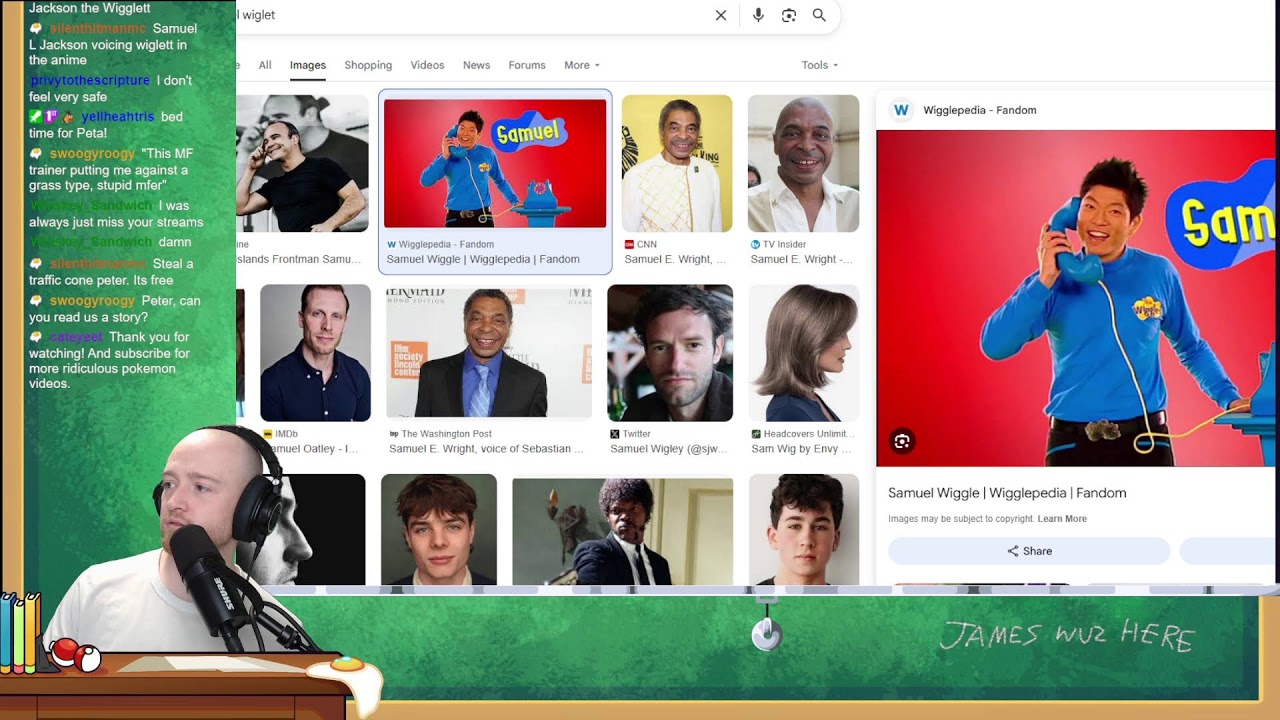
Task: Click the Headcovers Unlimited favicon
Action: coord(756,434)
